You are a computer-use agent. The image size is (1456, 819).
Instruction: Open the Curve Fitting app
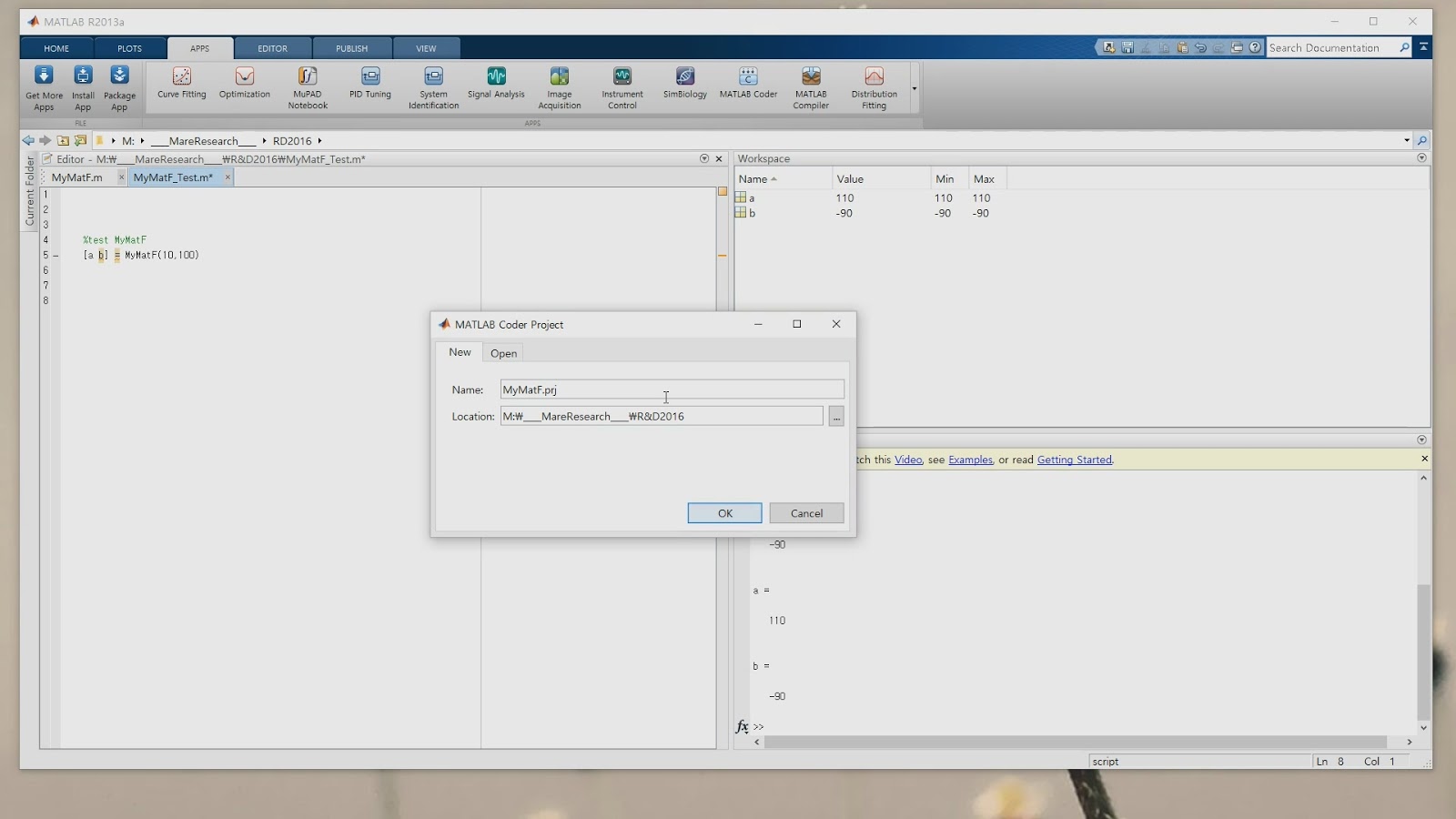(x=181, y=83)
